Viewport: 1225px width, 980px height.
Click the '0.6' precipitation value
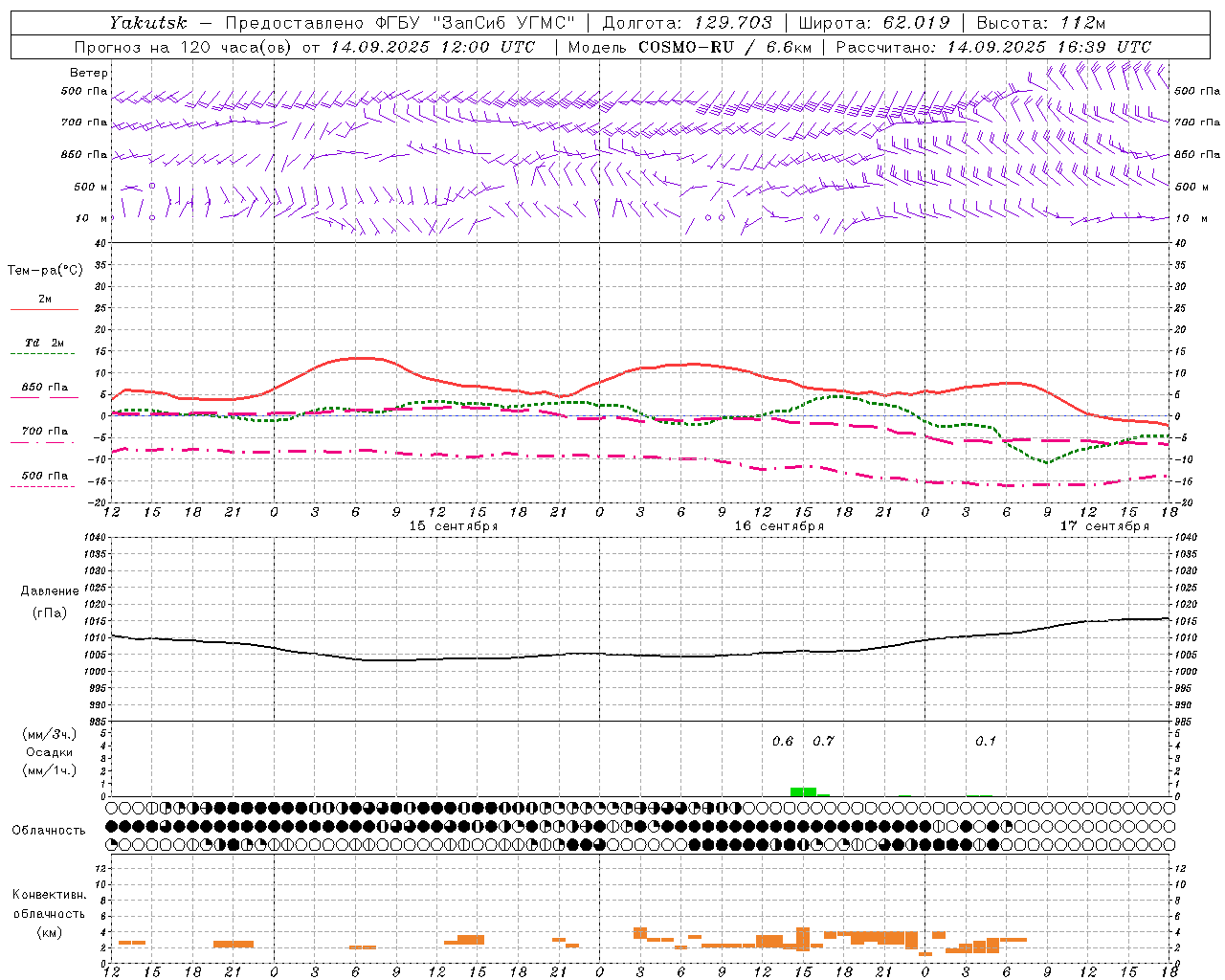[x=783, y=742]
